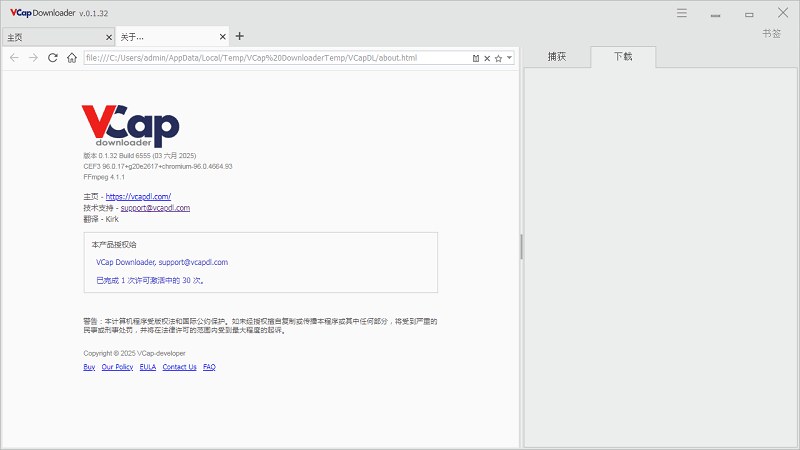Expand the address bar dropdown arrow

[509, 58]
